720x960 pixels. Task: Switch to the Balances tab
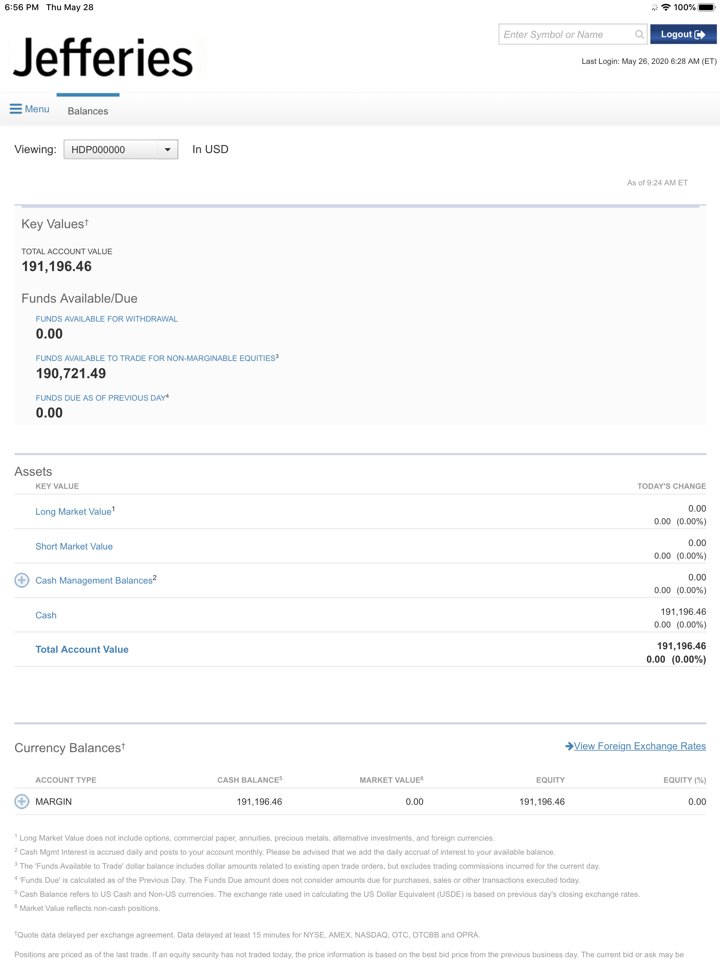click(x=88, y=111)
